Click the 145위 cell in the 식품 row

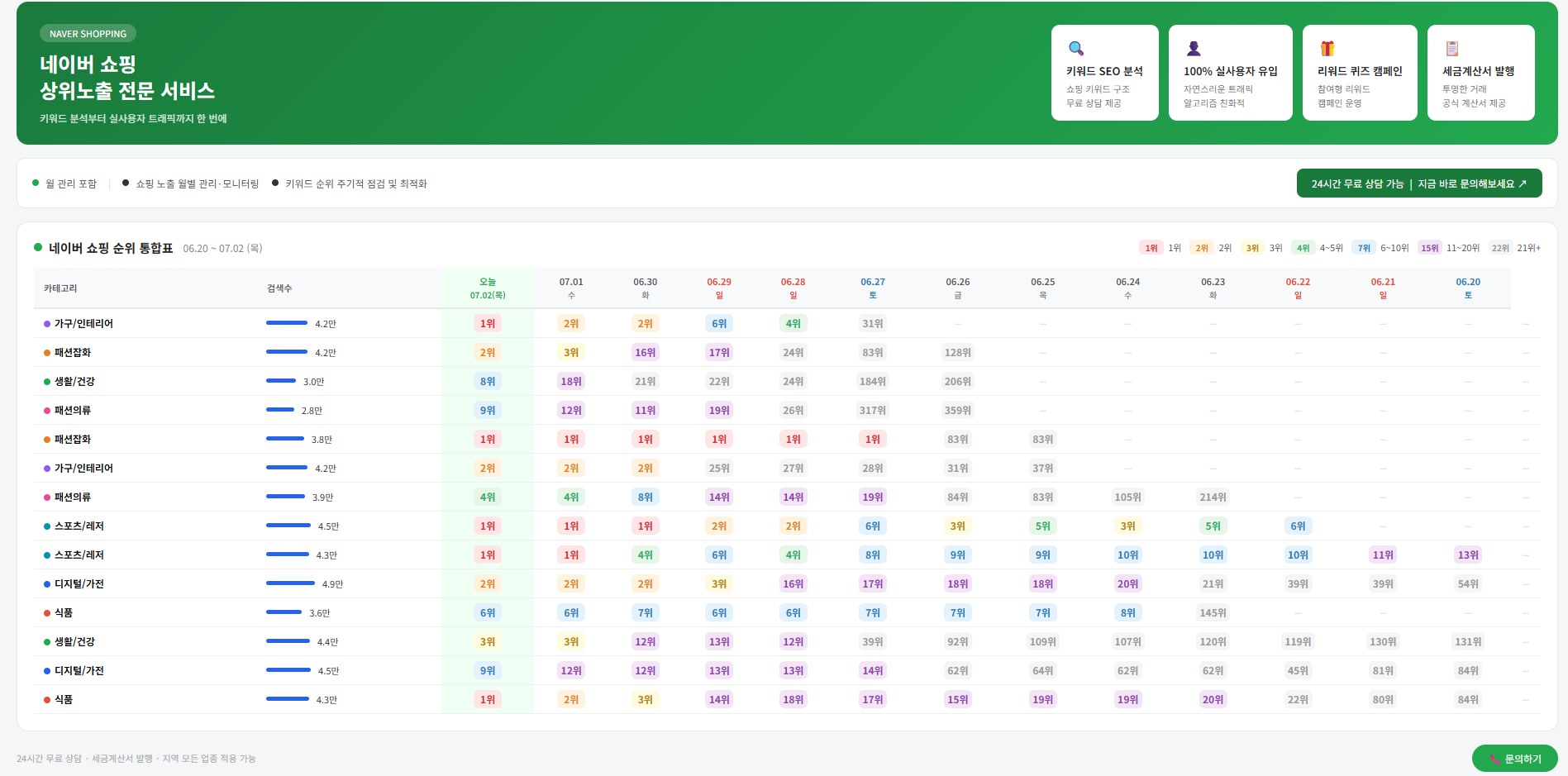[x=1213, y=612]
